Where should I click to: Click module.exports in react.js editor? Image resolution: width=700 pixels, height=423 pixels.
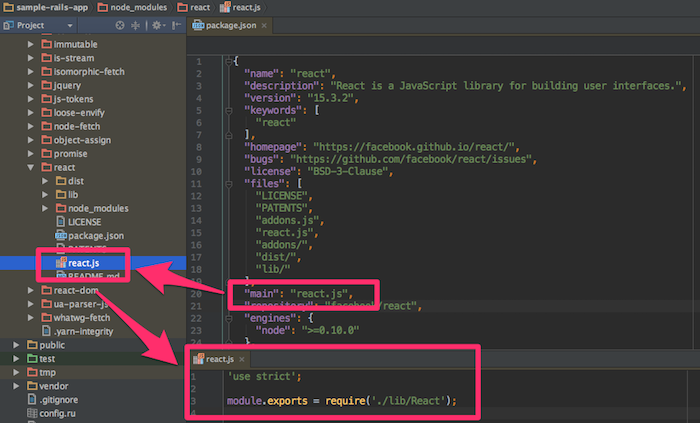point(267,401)
